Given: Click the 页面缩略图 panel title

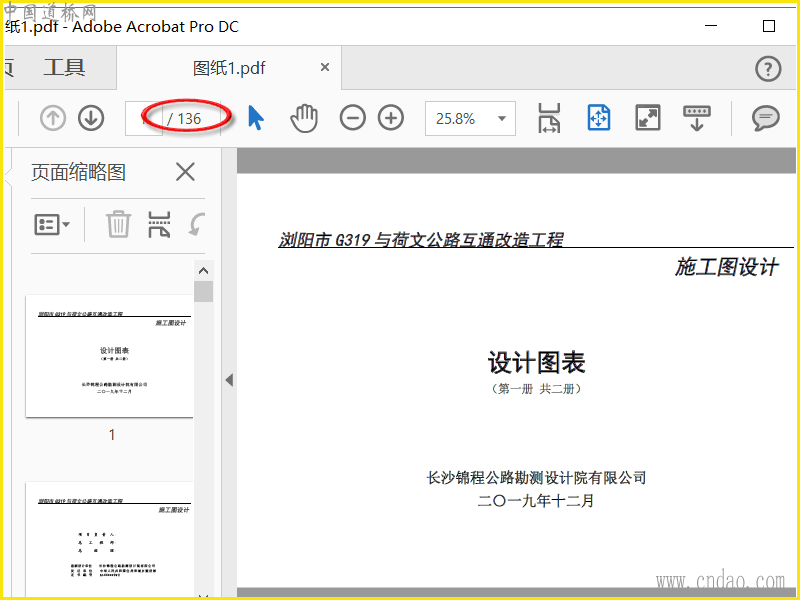Looking at the screenshot, I should 78,172.
